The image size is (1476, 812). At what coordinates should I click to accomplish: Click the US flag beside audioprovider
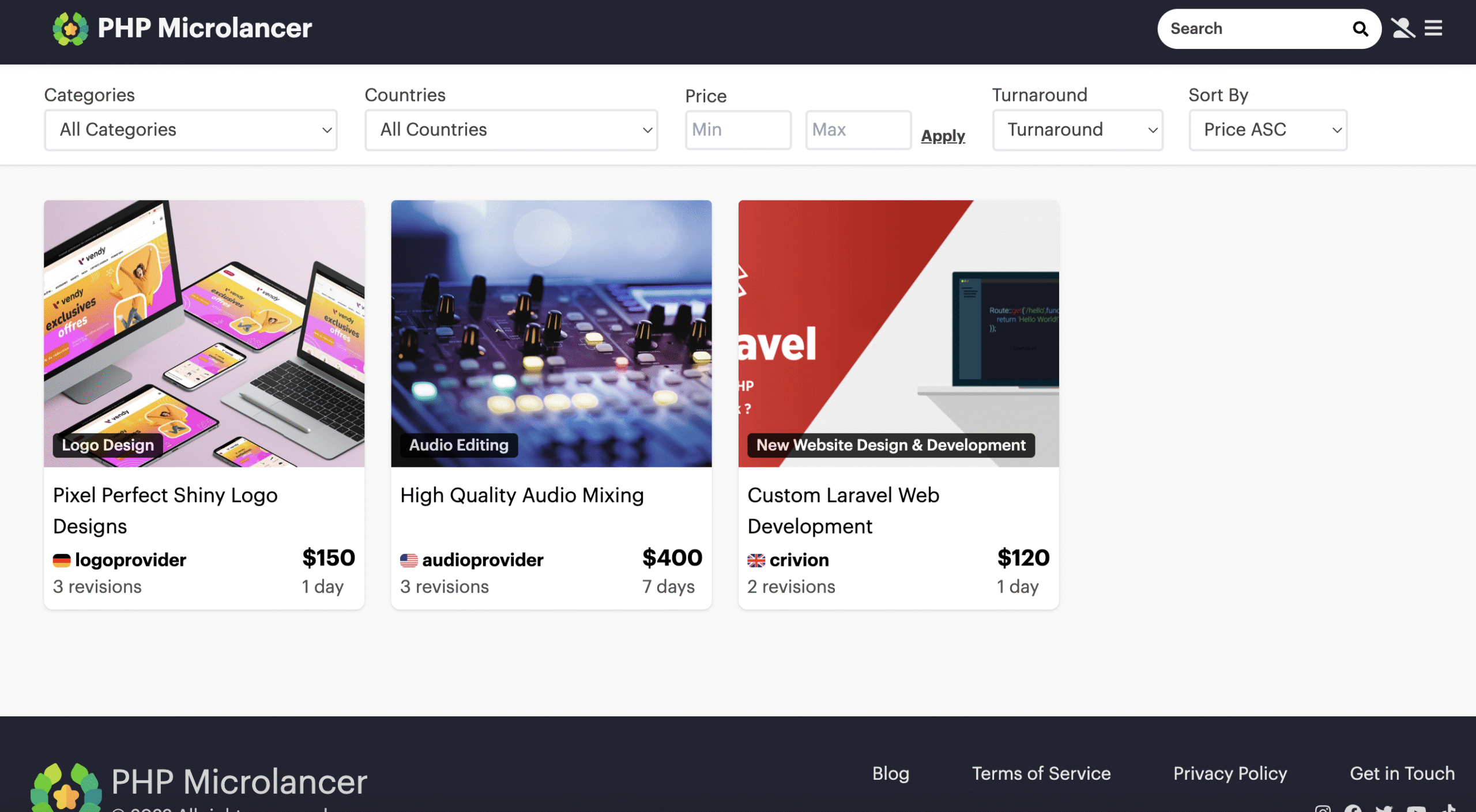409,560
